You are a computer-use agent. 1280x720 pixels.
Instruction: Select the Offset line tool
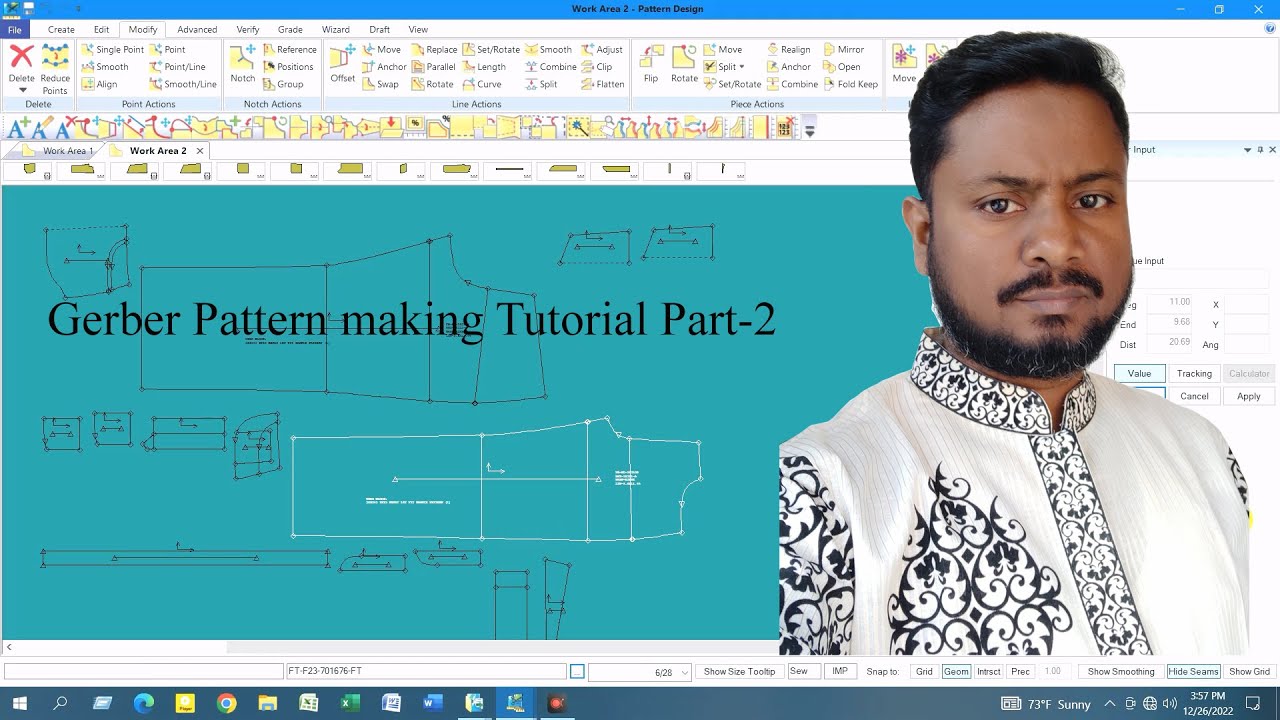[343, 64]
